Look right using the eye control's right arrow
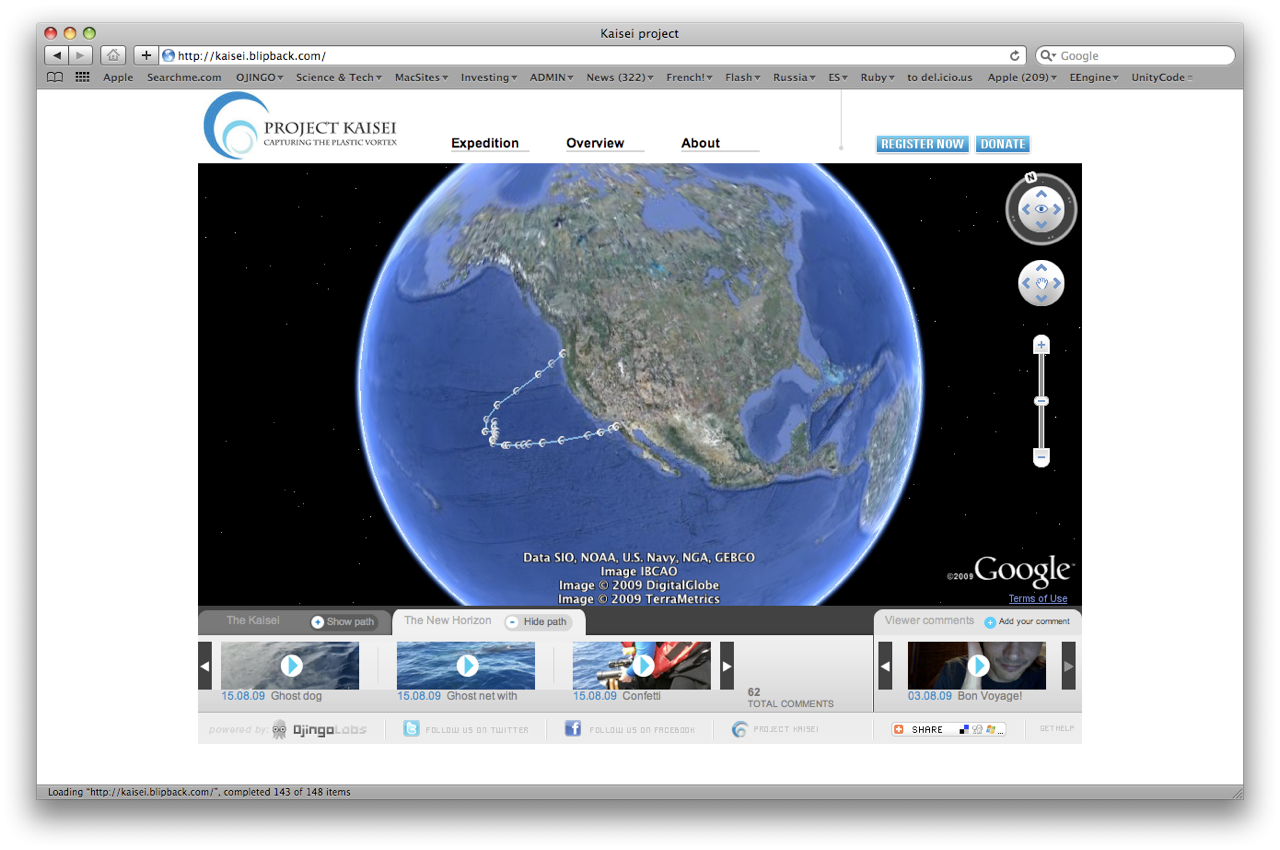Viewport: 1280px width, 850px height. (x=1057, y=209)
